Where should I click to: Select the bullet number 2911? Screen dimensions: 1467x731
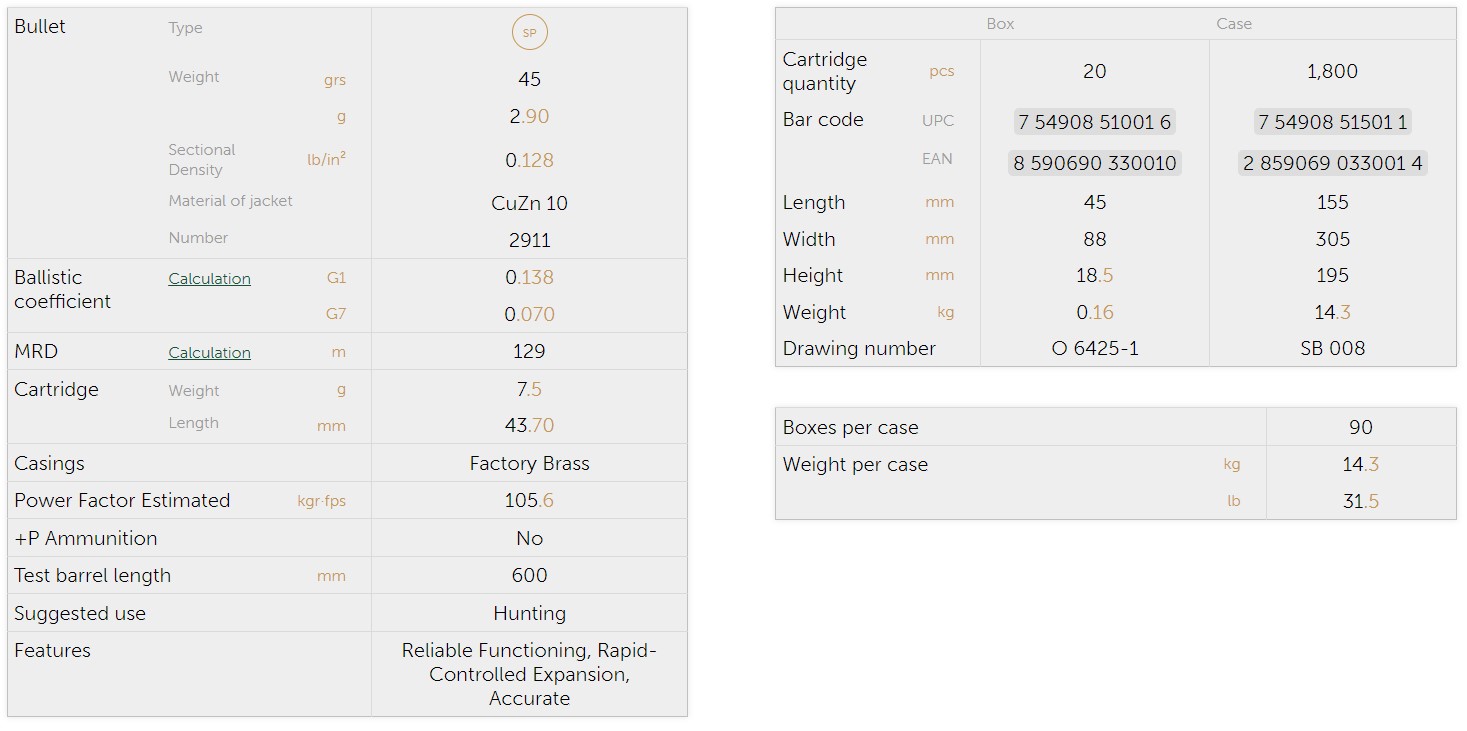tap(529, 240)
